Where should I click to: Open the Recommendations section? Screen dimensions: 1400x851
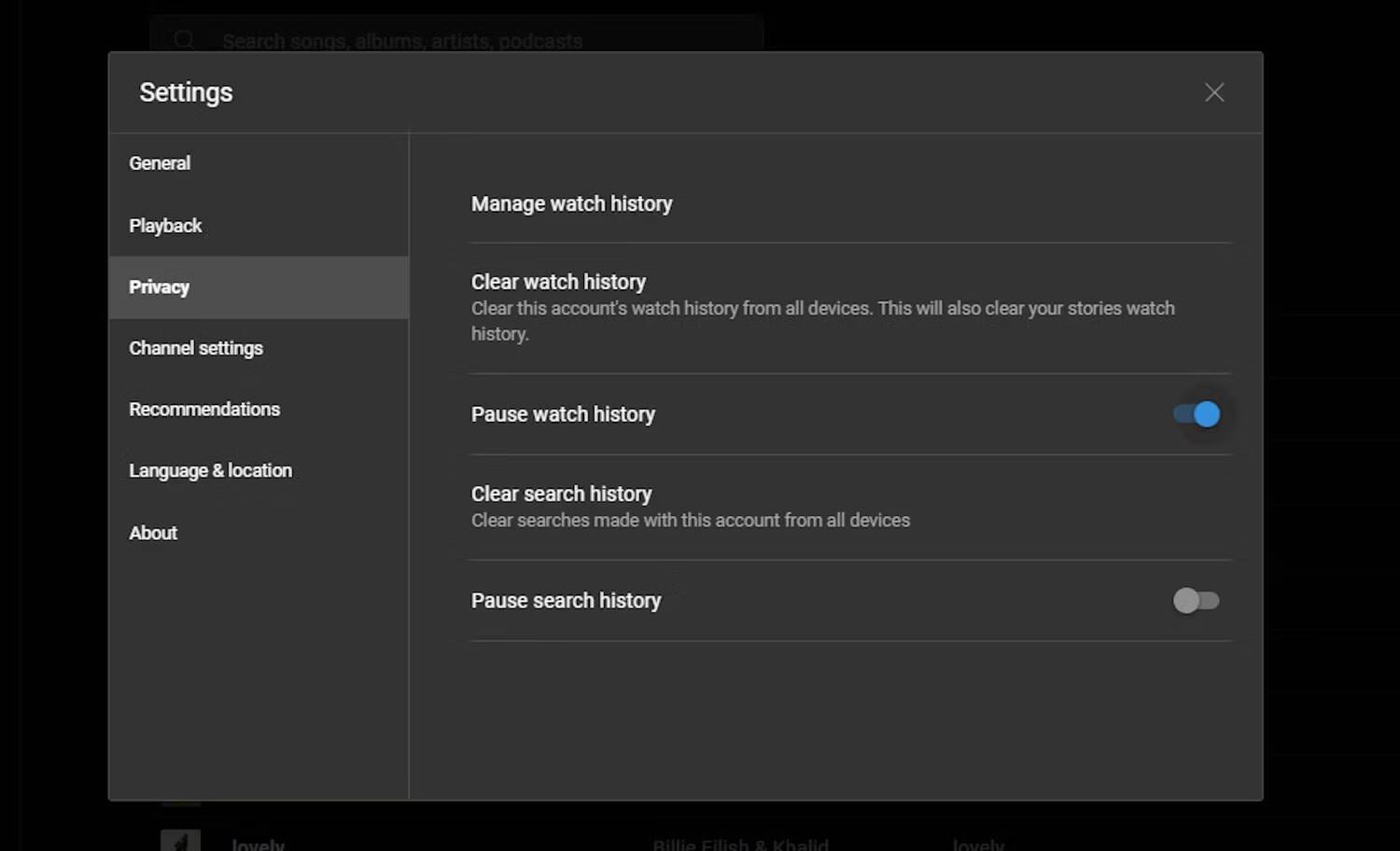204,409
